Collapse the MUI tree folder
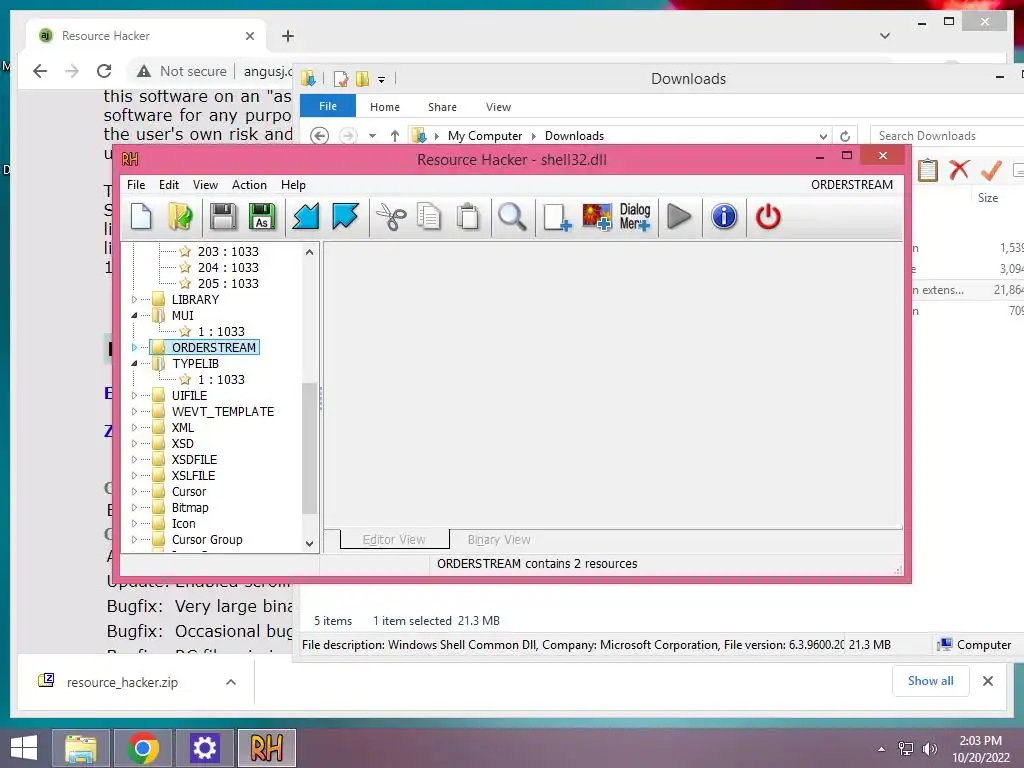Image resolution: width=1024 pixels, height=768 pixels. click(x=135, y=315)
